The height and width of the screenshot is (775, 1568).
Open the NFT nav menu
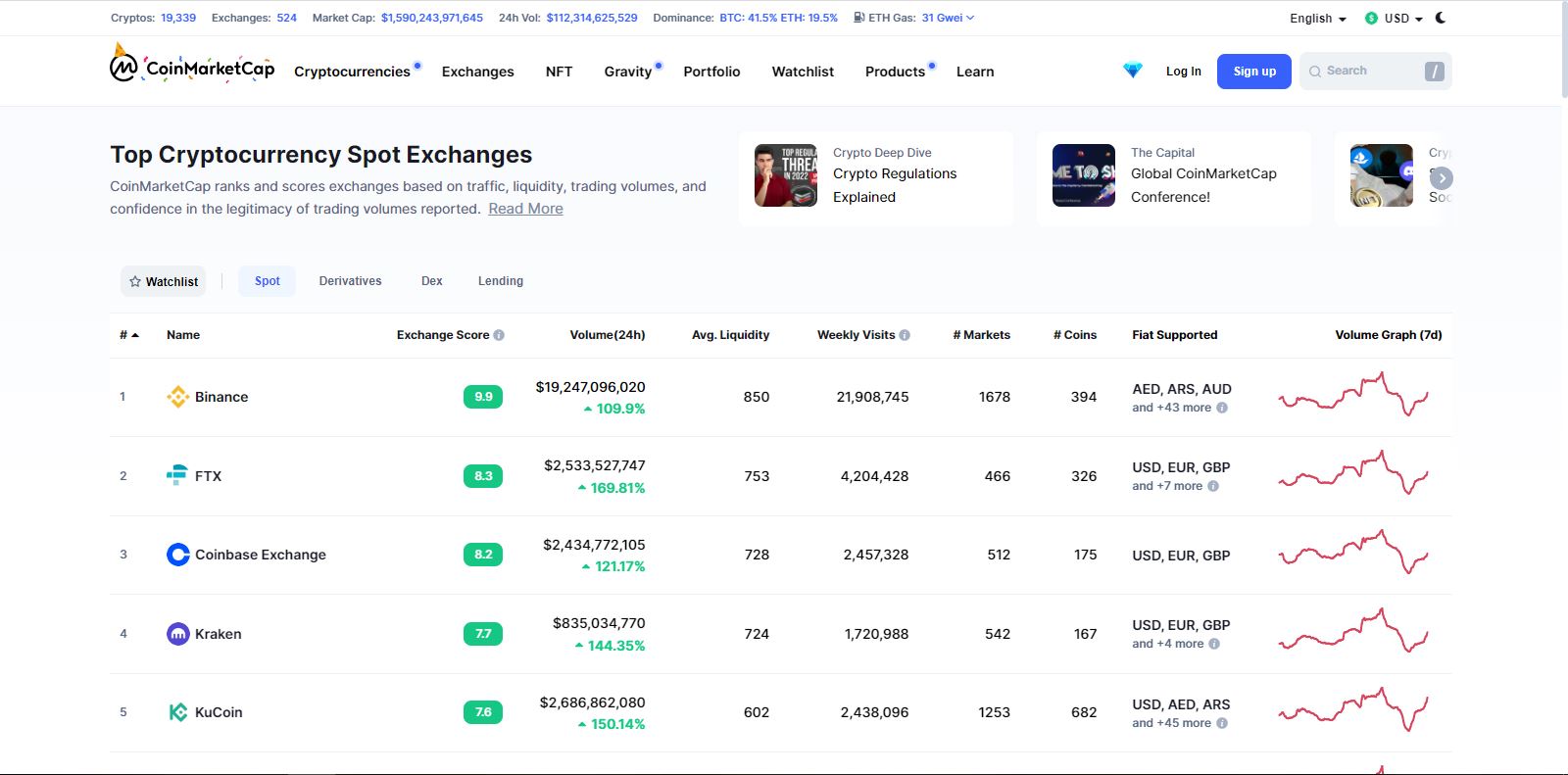tap(559, 72)
